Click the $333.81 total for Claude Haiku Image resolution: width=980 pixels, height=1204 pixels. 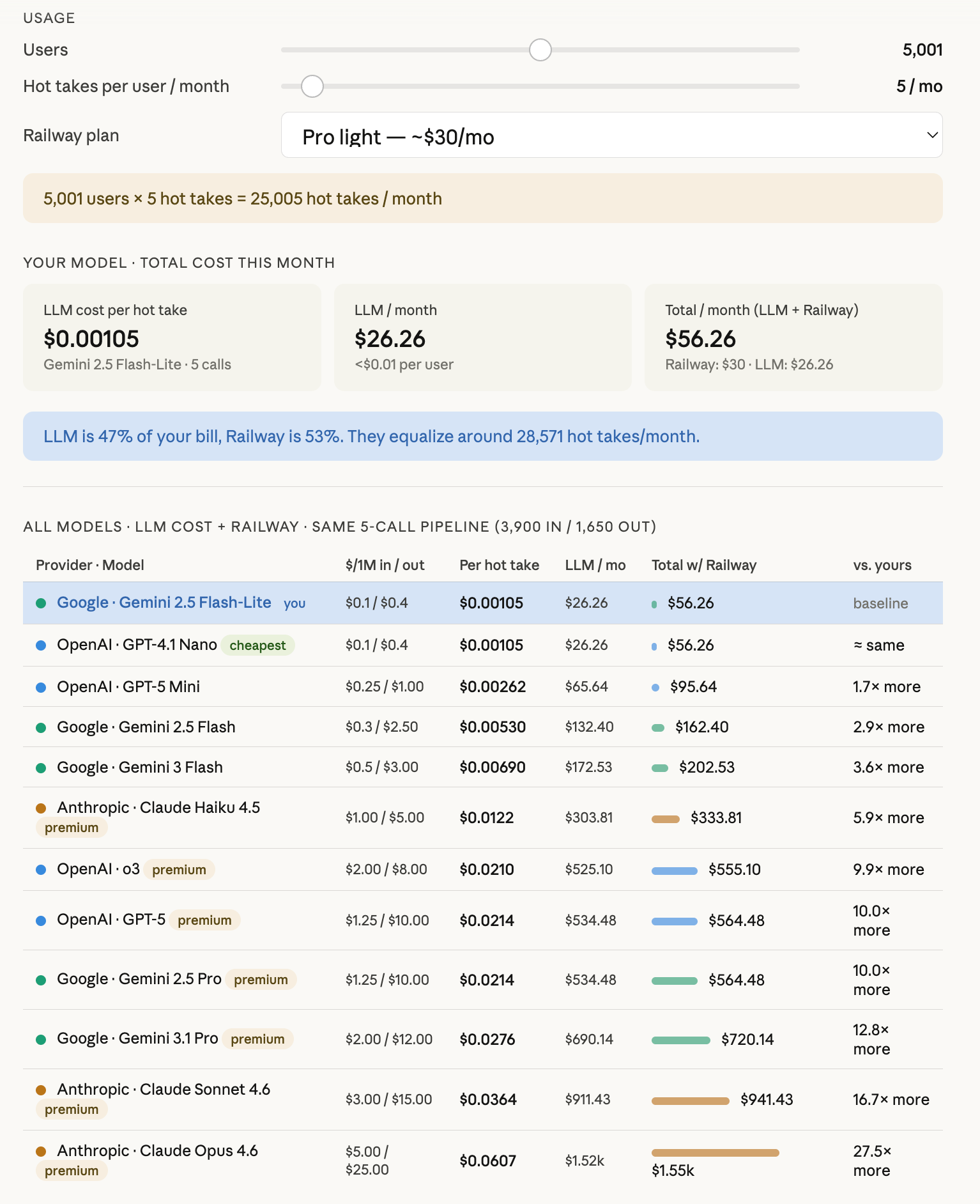tap(716, 818)
